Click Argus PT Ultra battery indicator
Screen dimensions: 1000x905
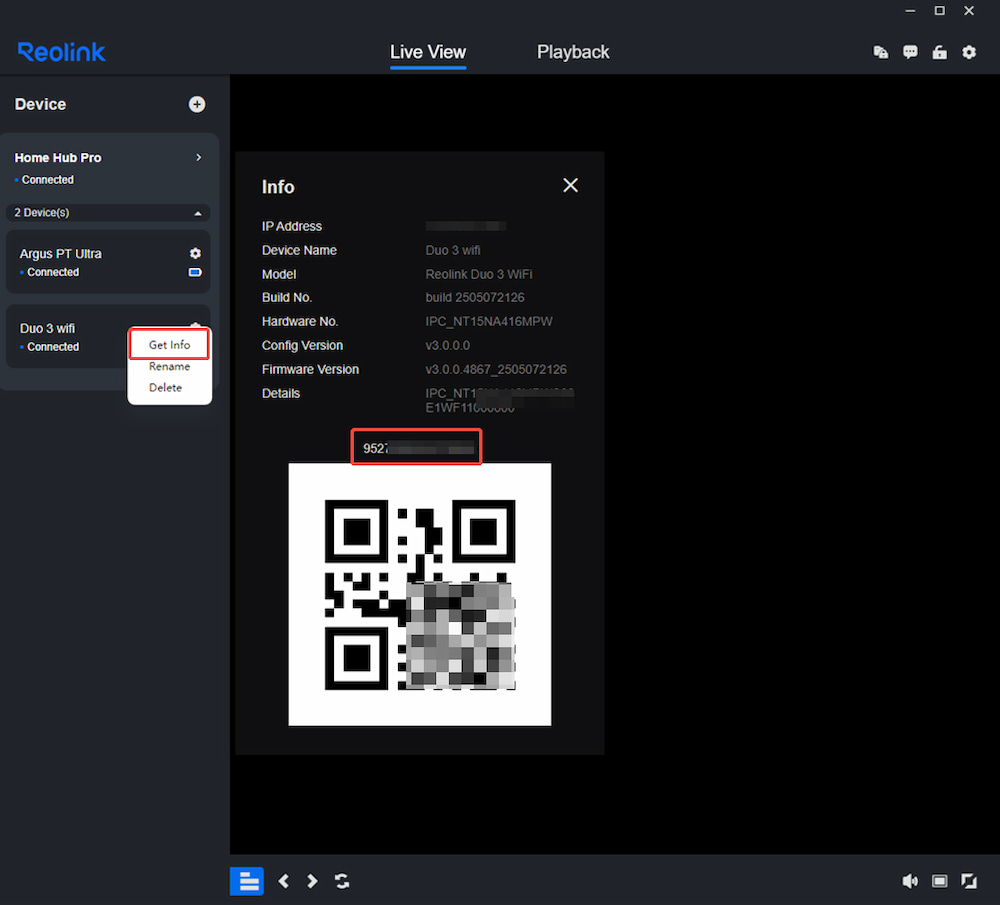[x=195, y=272]
